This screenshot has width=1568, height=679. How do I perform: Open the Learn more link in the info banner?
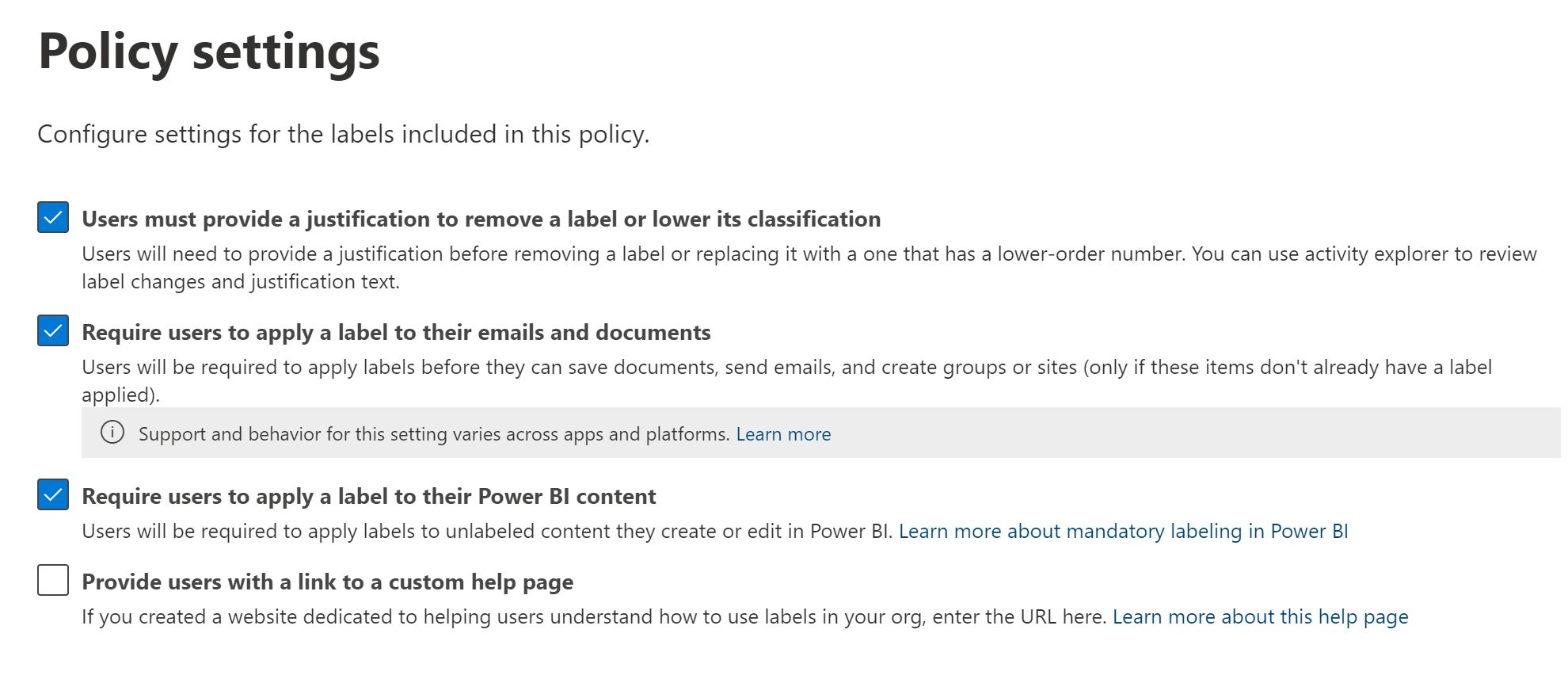point(783,434)
